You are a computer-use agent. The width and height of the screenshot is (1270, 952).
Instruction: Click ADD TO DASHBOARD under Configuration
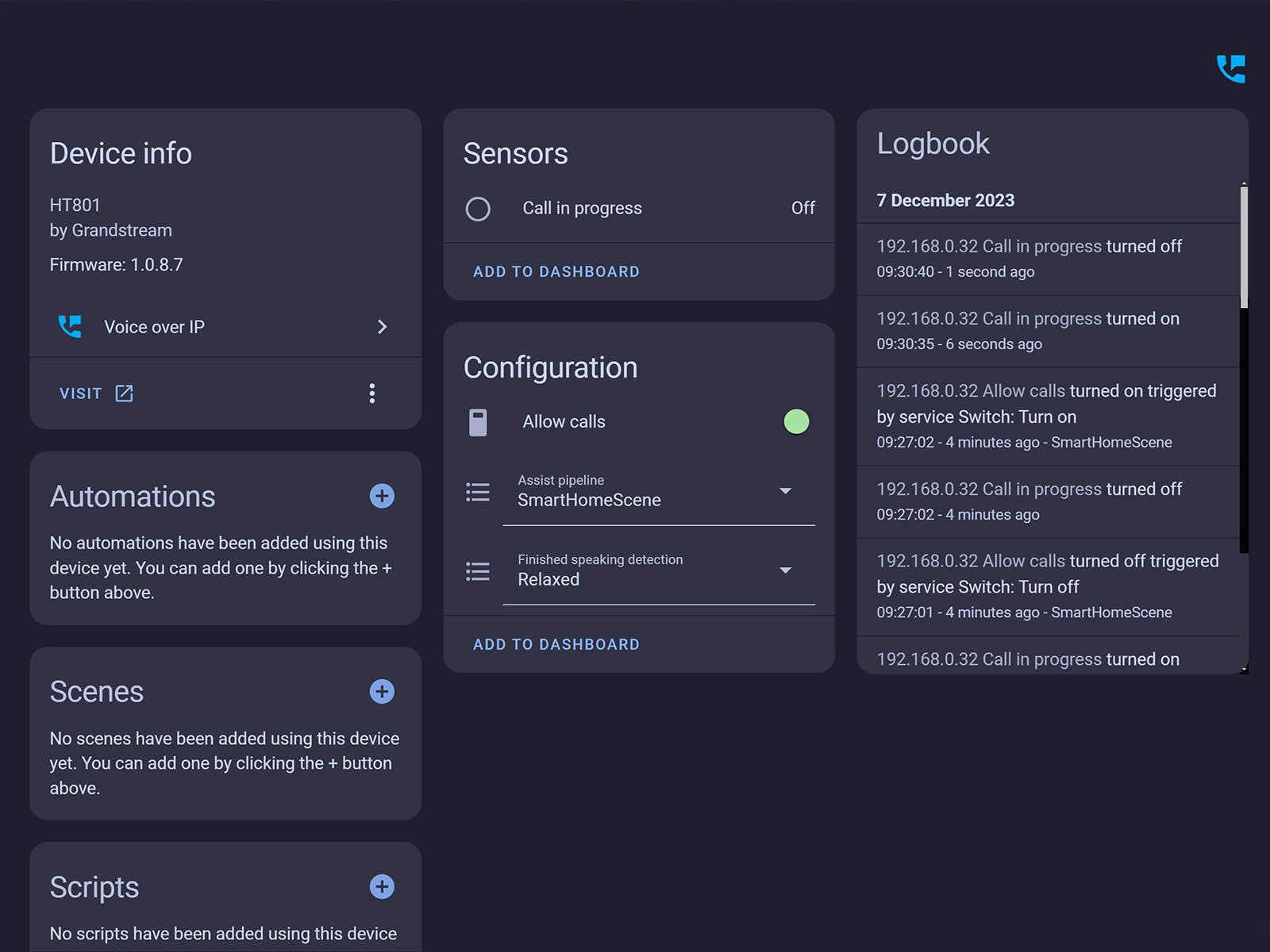pos(556,644)
